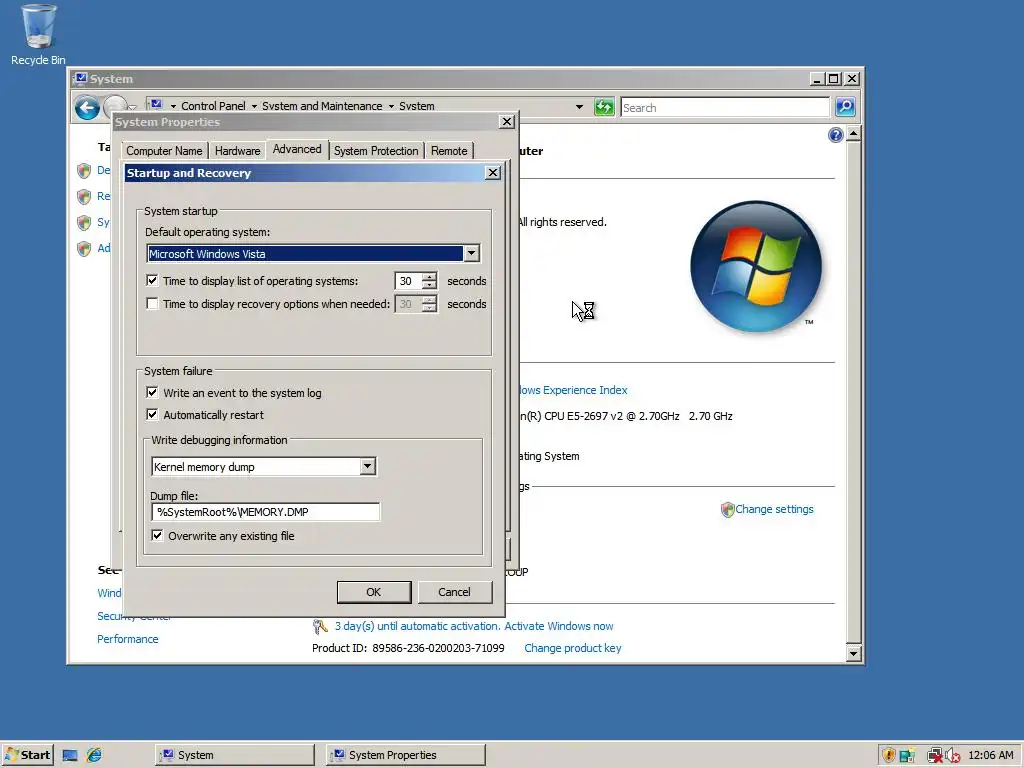Viewport: 1024px width, 768px height.
Task: Click the scroll down arrow in System window
Action: 853,653
